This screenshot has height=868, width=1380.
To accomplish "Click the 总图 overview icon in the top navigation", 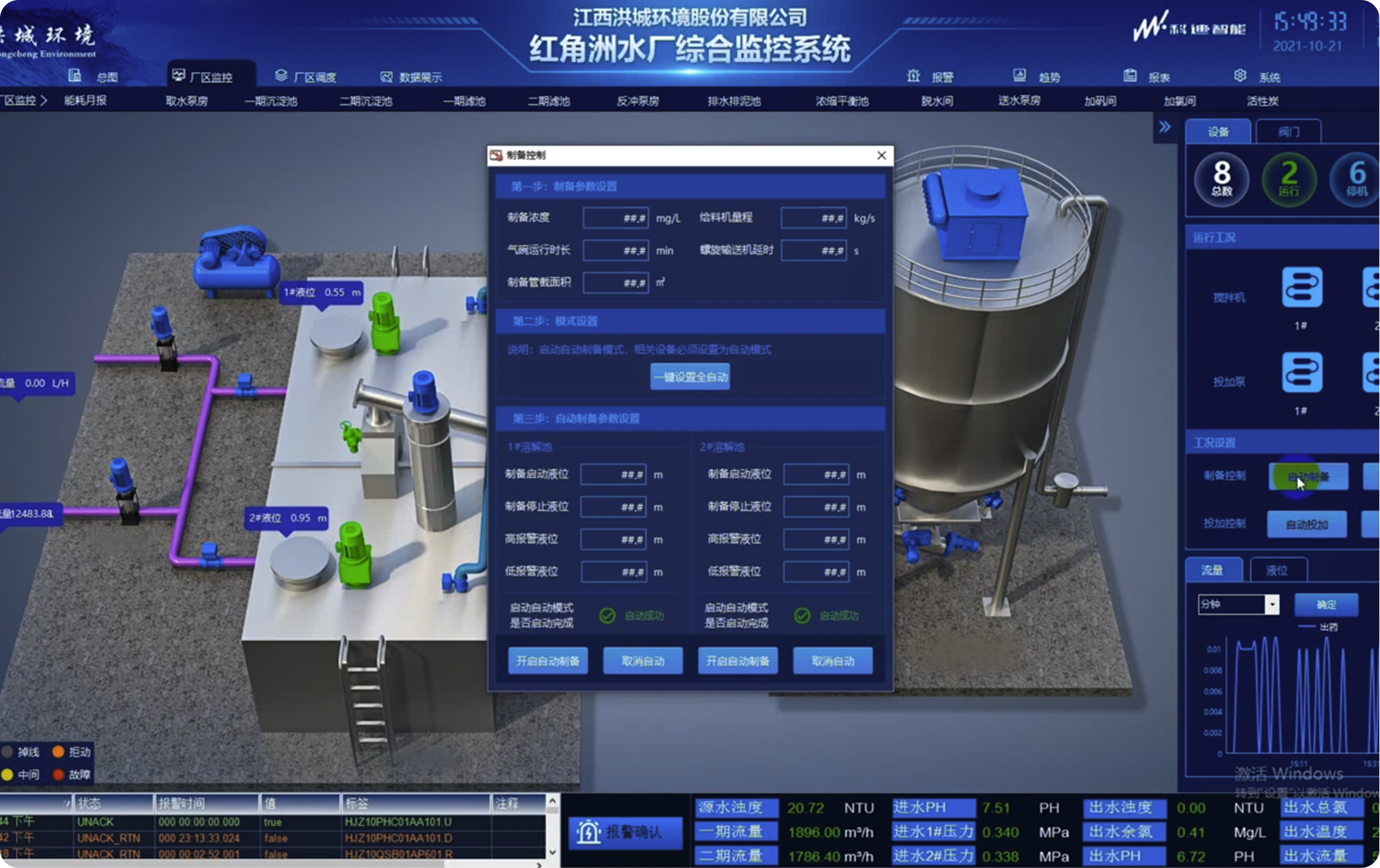I will pos(75,76).
